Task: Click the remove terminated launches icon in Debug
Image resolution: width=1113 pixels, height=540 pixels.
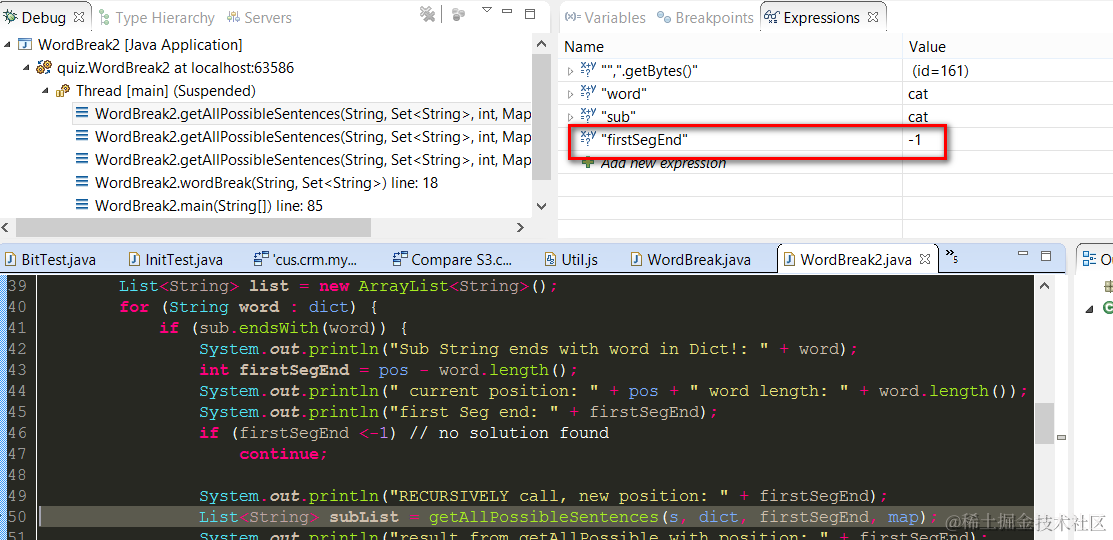Action: (x=427, y=14)
